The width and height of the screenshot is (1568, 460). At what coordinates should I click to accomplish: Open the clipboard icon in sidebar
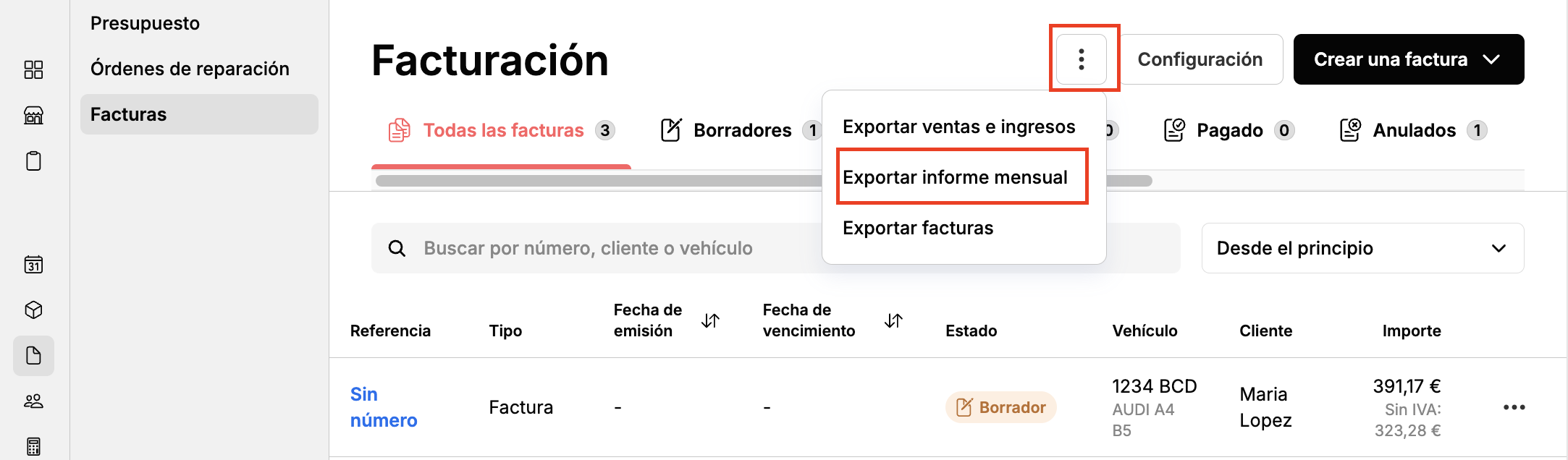[33, 161]
